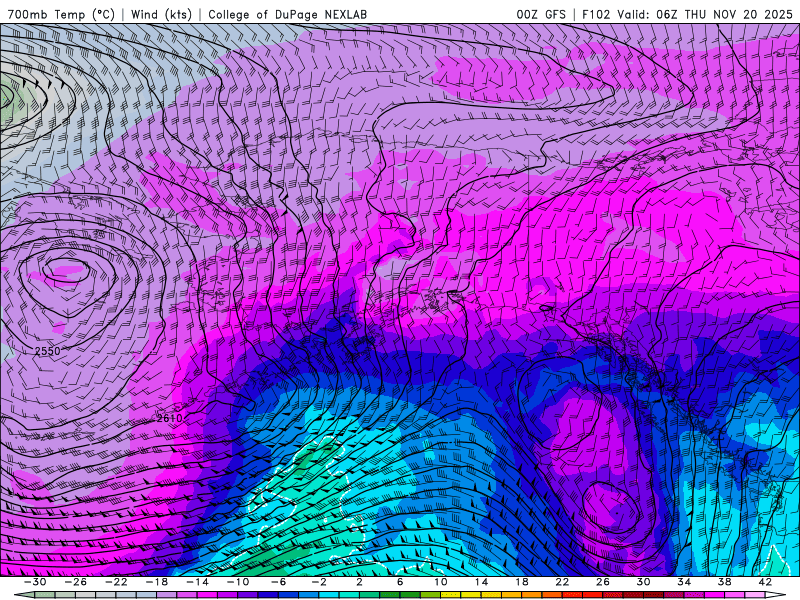Click the '38' colorbar scale label
800x600 pixels.
(724, 582)
